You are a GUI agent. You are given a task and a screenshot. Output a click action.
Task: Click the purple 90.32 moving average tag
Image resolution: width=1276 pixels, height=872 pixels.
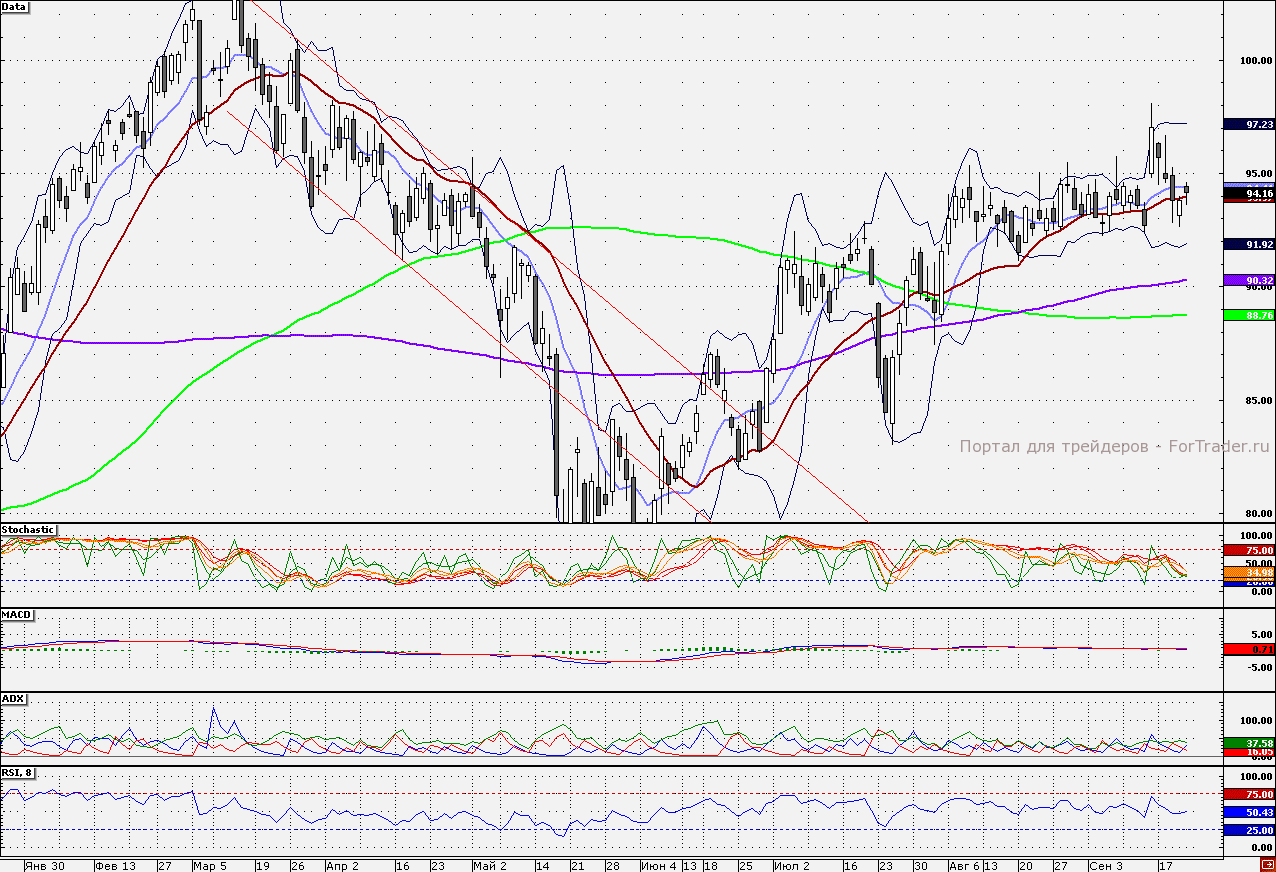pyautogui.click(x=1248, y=280)
